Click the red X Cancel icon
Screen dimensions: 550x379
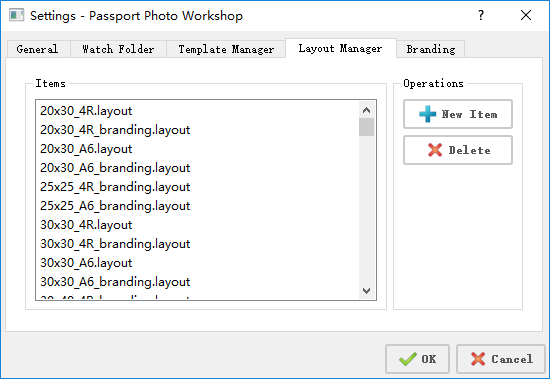coord(478,359)
